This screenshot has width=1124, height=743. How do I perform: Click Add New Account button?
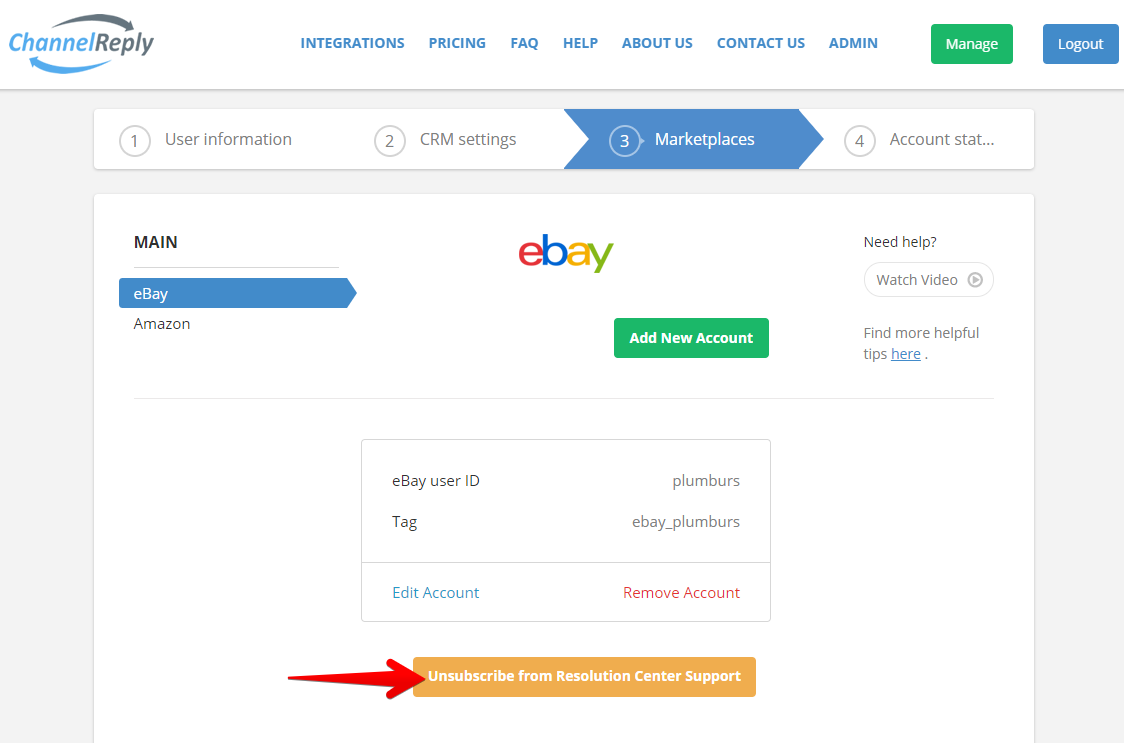[691, 338]
